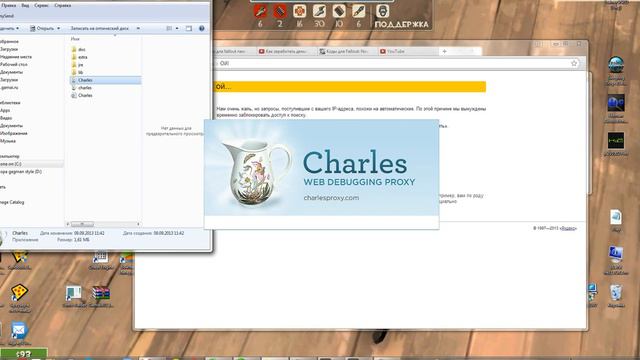The width and height of the screenshot is (640, 360).
Task: Open the Вид menu in Explorer
Action: [x=25, y=6]
